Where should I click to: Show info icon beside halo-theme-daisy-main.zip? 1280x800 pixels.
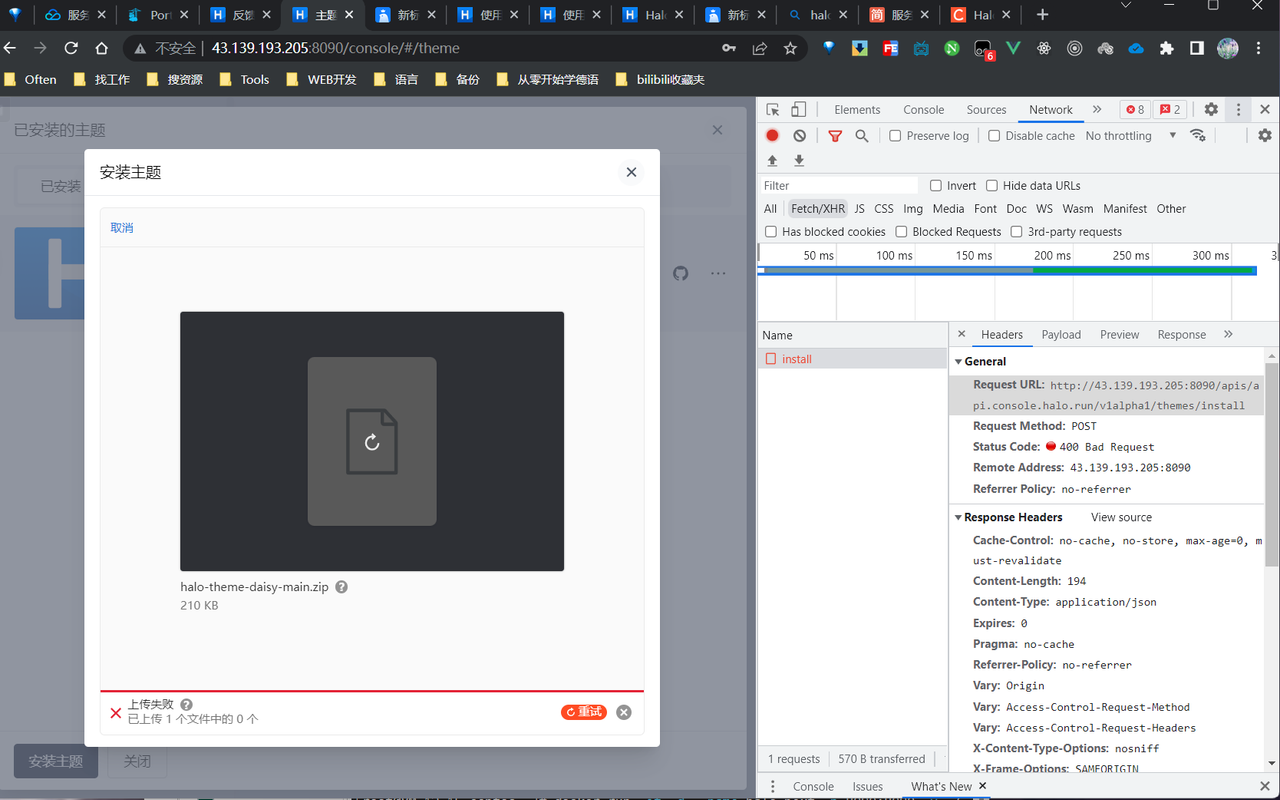[341, 587]
